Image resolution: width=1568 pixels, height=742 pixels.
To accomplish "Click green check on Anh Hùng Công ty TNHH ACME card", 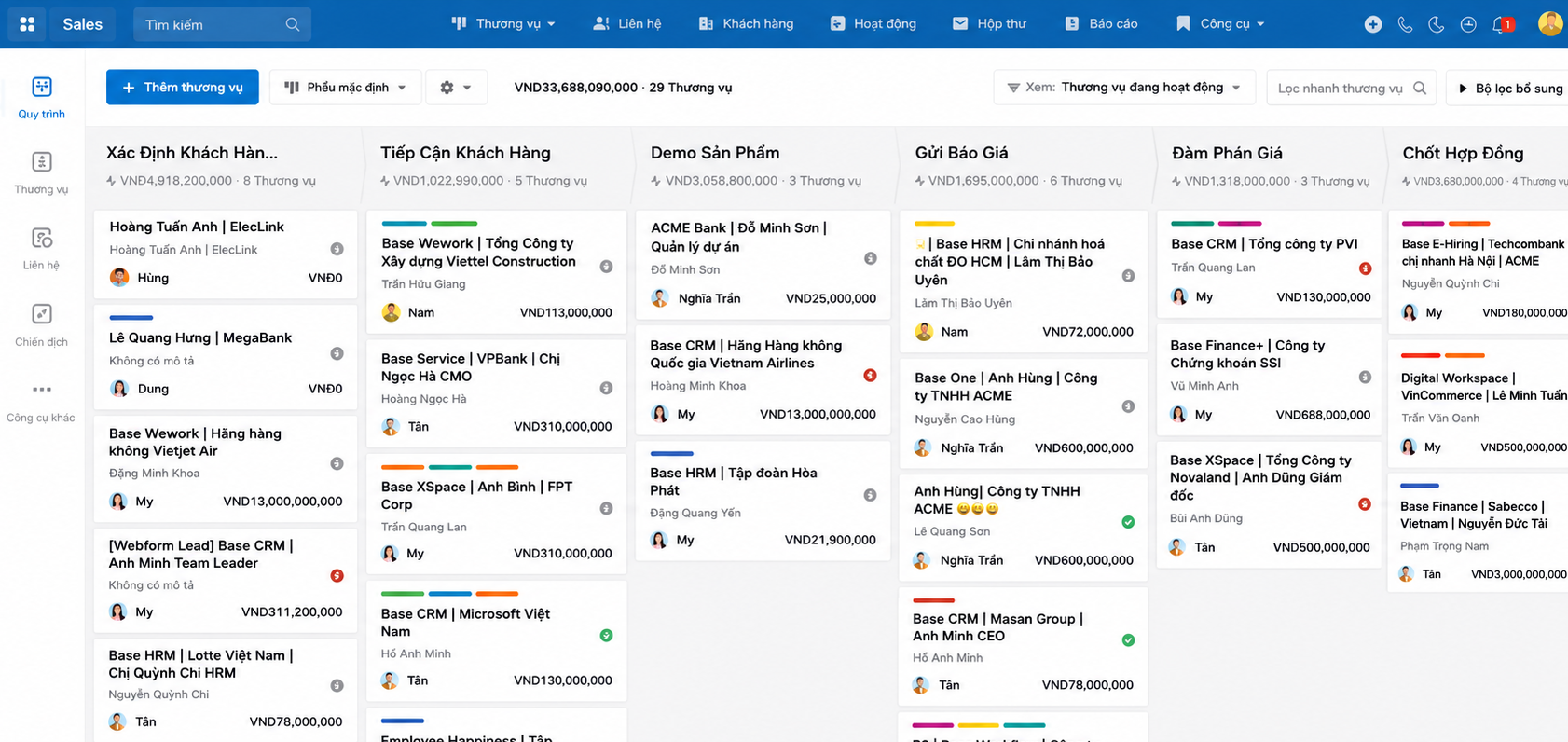I will pos(1128,522).
